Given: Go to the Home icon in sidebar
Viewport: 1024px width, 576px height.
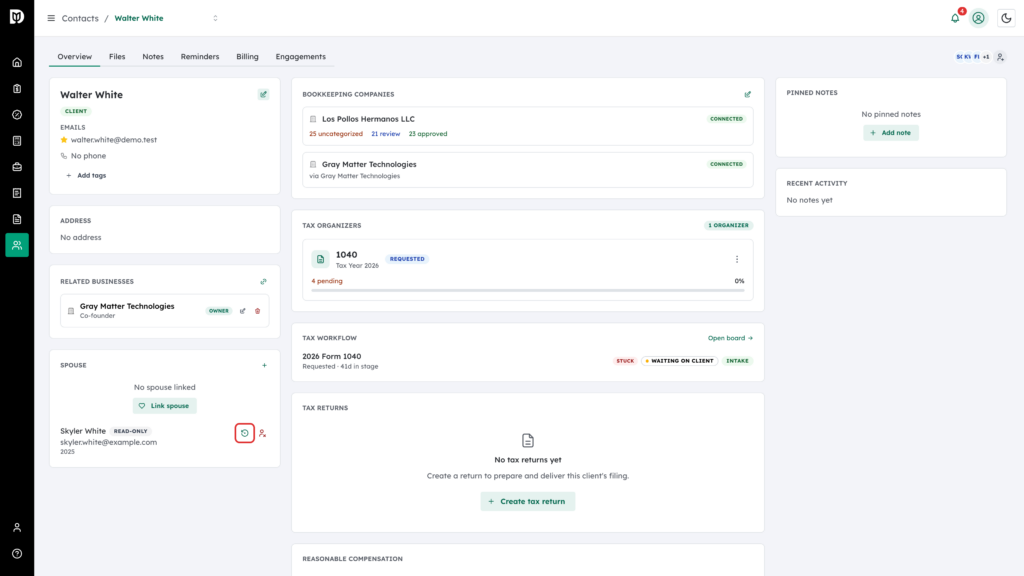Looking at the screenshot, I should coord(17,63).
